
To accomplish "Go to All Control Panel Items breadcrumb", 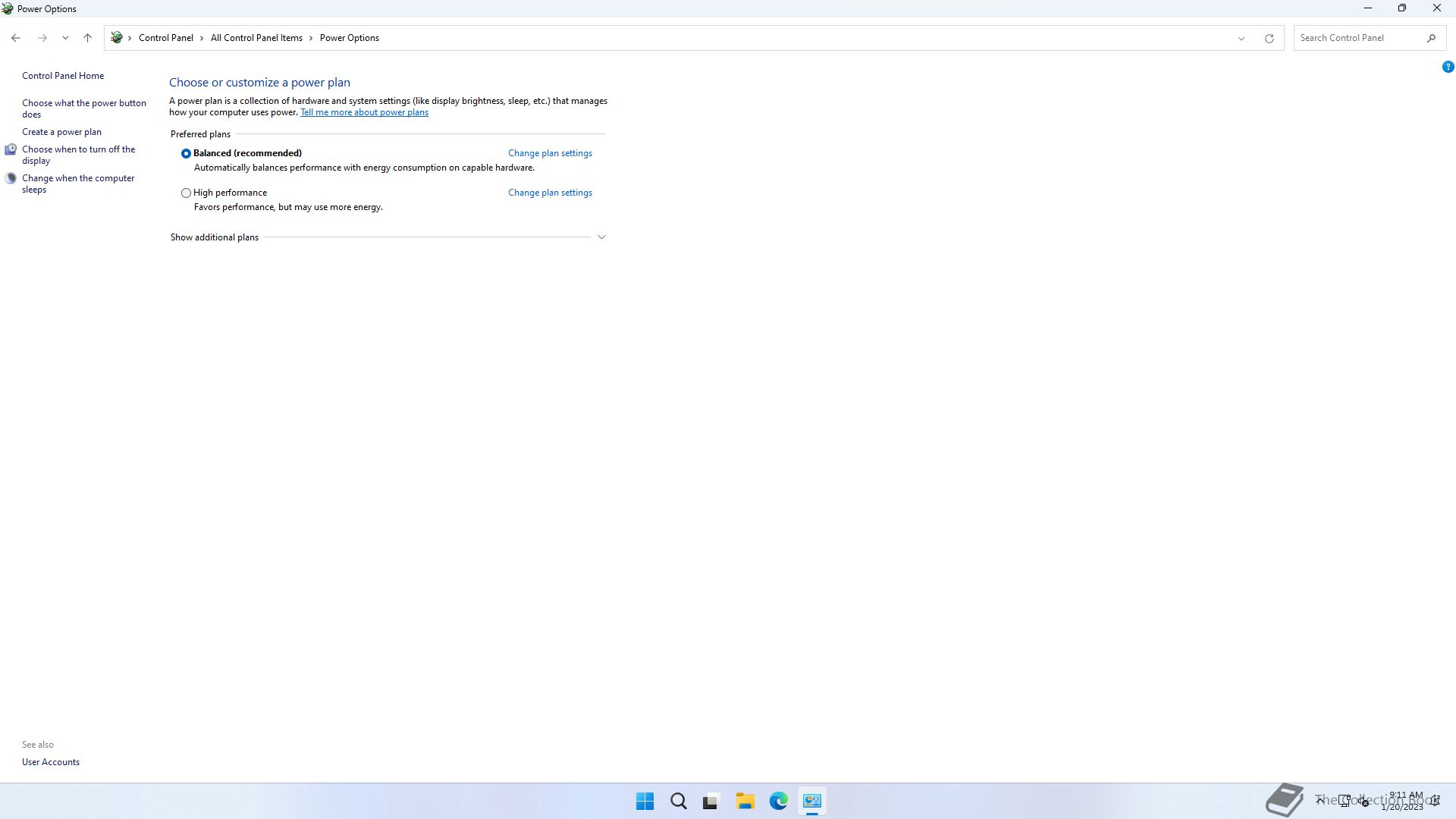I will [x=256, y=38].
